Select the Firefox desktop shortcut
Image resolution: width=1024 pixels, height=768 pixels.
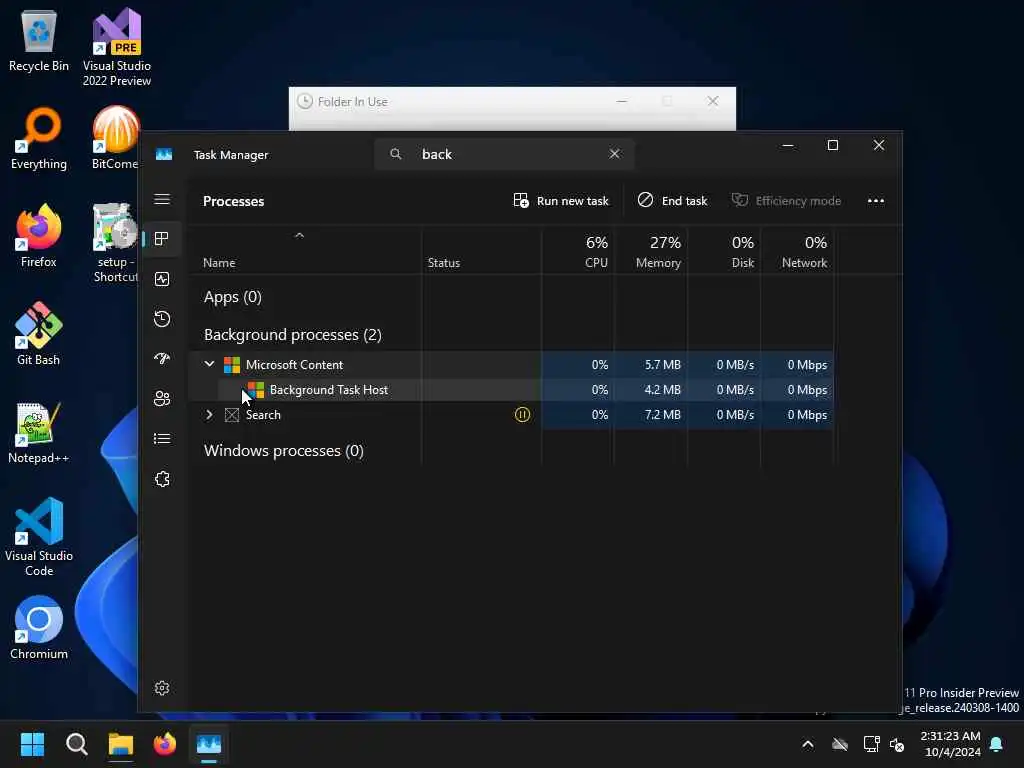point(39,235)
